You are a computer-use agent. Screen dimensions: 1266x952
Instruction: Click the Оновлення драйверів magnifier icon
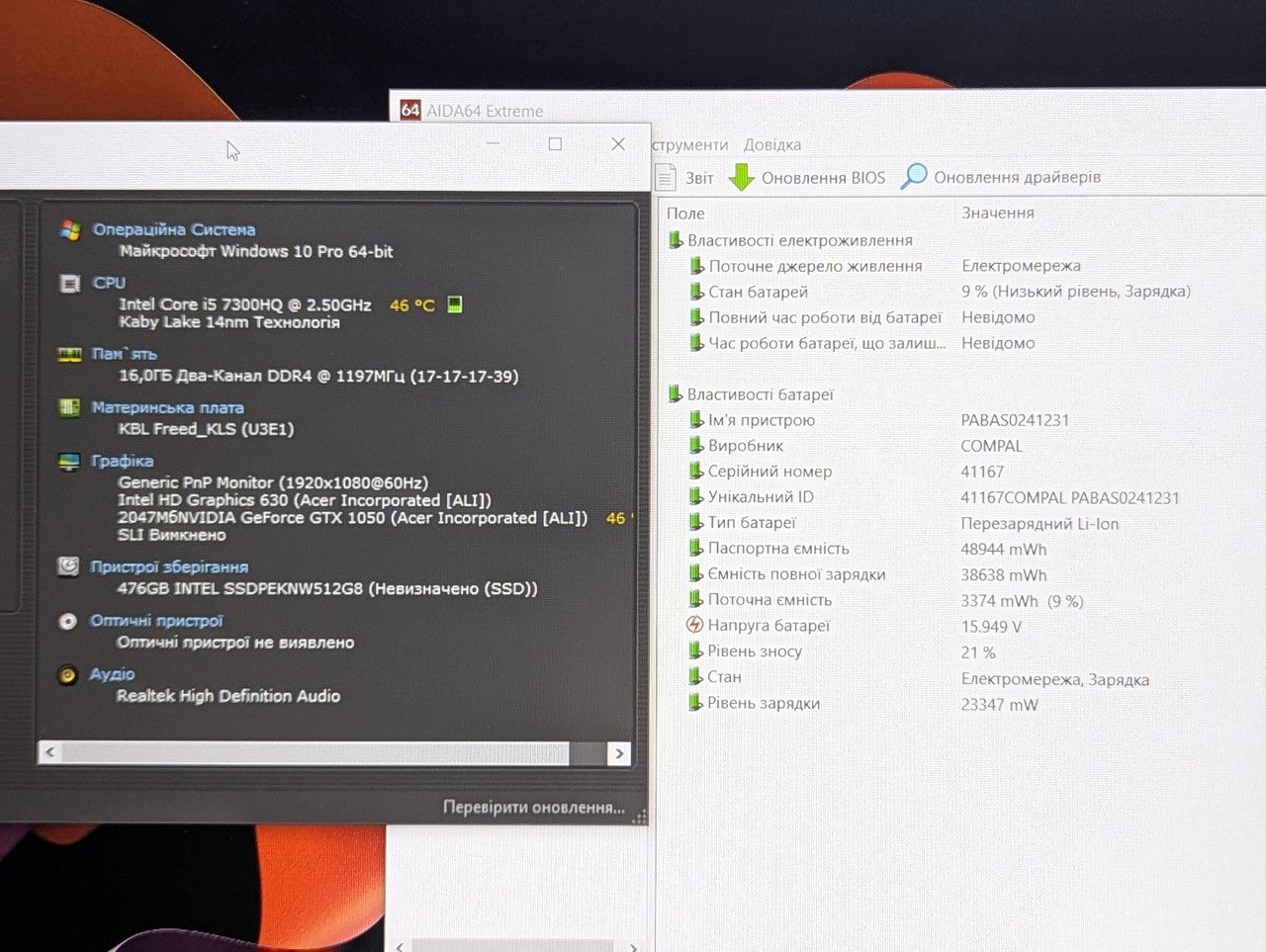pos(914,176)
